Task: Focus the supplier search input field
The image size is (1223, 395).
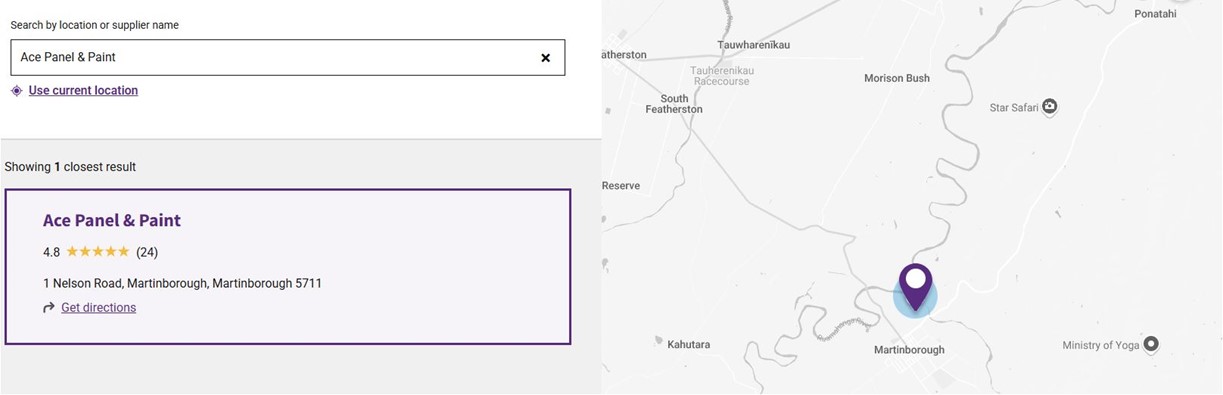Action: point(288,58)
